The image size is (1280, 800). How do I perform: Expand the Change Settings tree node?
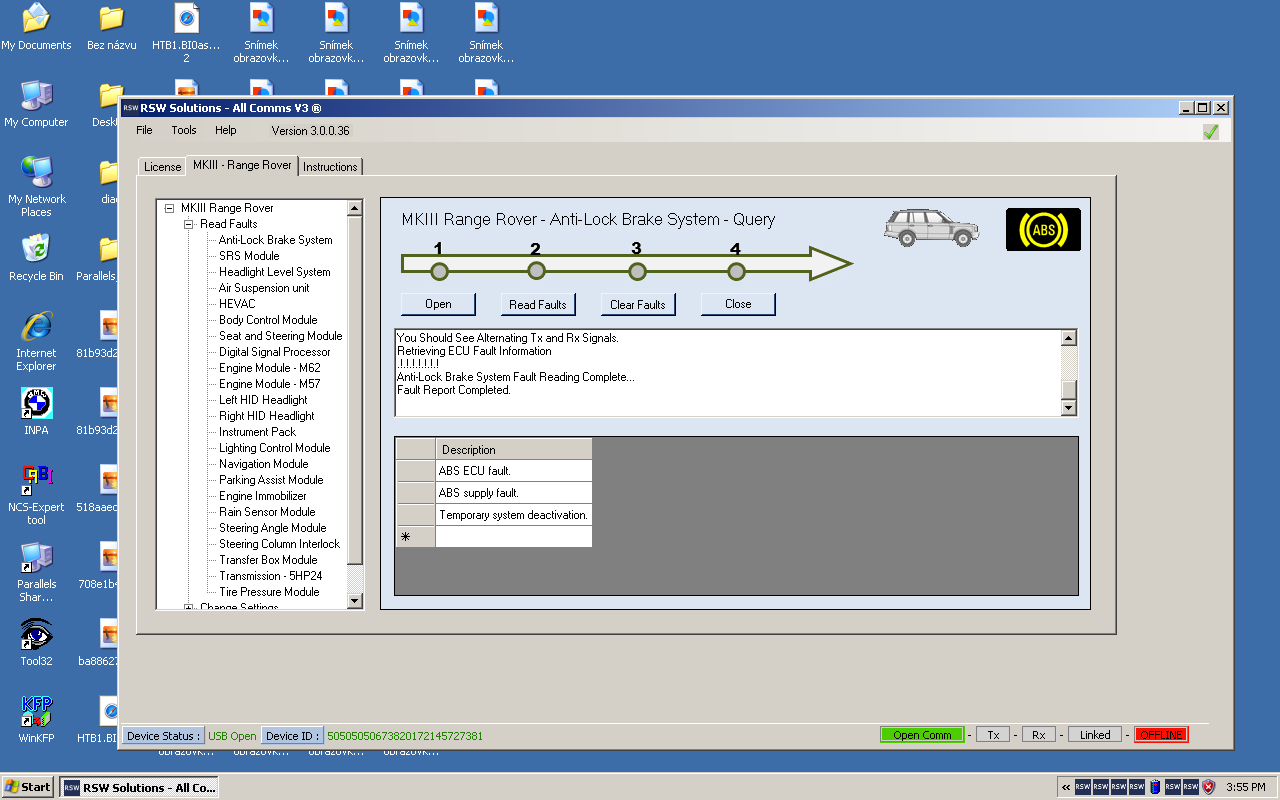[188, 607]
